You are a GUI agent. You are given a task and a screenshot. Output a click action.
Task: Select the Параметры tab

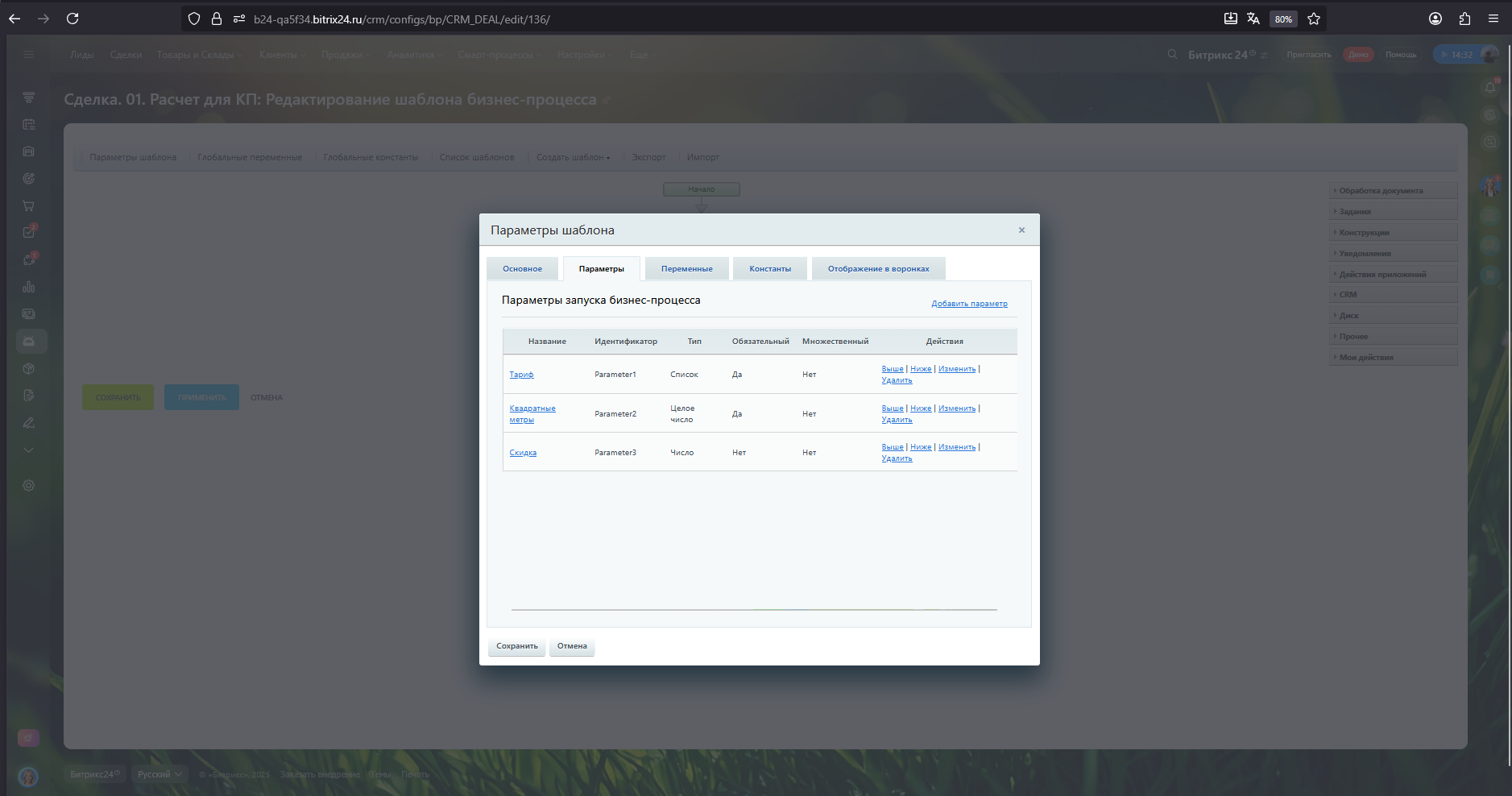pyautogui.click(x=602, y=269)
